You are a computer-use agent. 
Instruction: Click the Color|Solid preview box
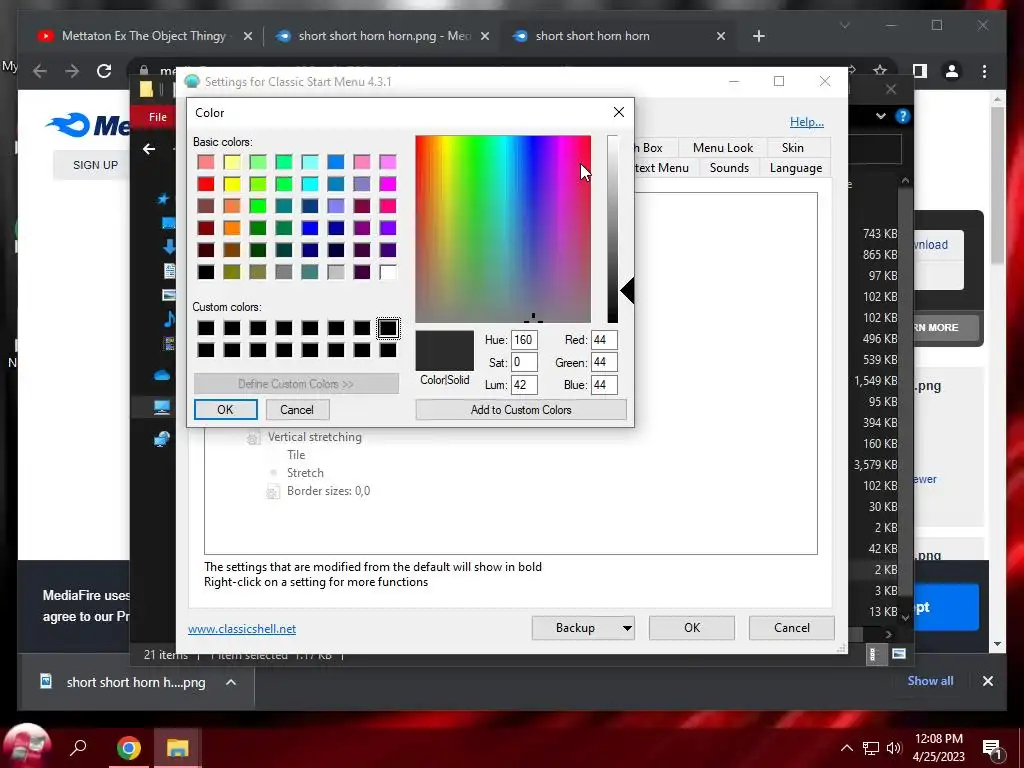pos(445,351)
